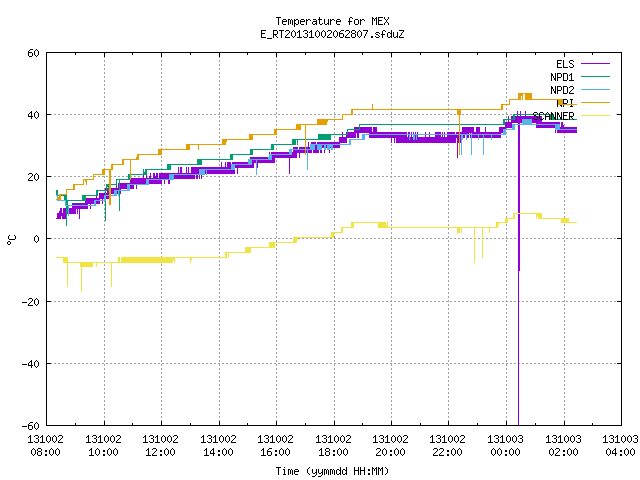Click the x-axis tick 131002 14:00
Viewport: 640px width, 480px height.
(218, 446)
